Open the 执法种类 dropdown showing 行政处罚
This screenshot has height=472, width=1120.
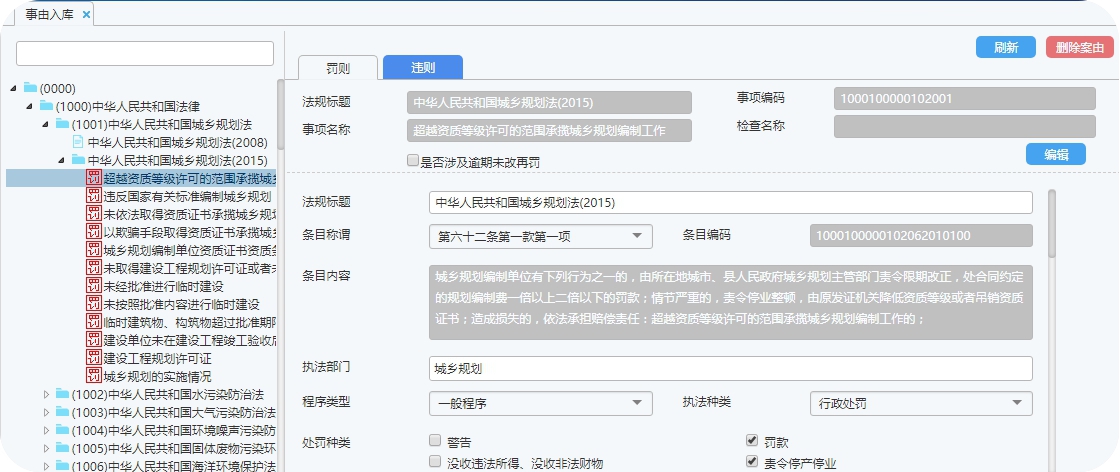[x=921, y=403]
